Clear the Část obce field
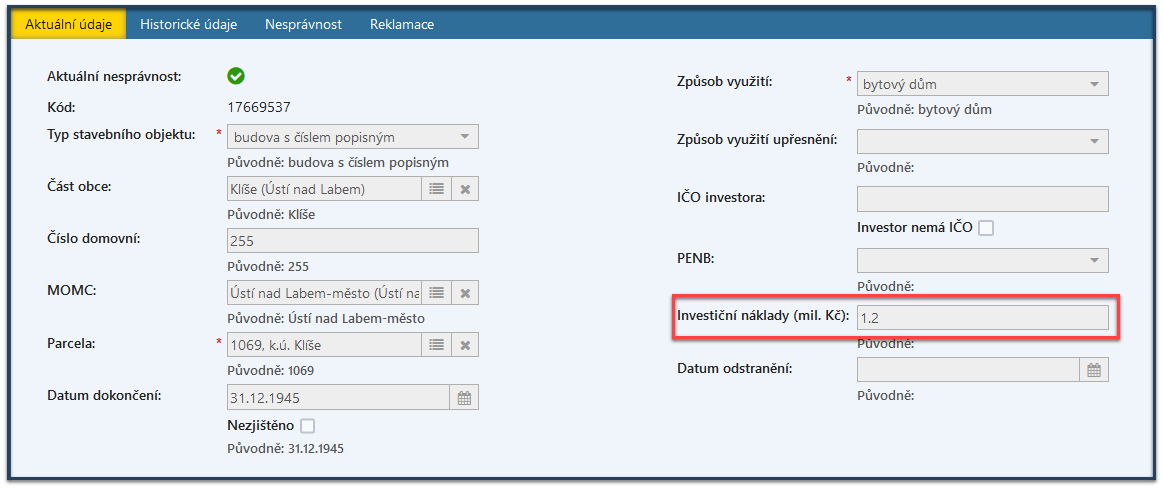This screenshot has height=489, width=1163. (x=465, y=188)
